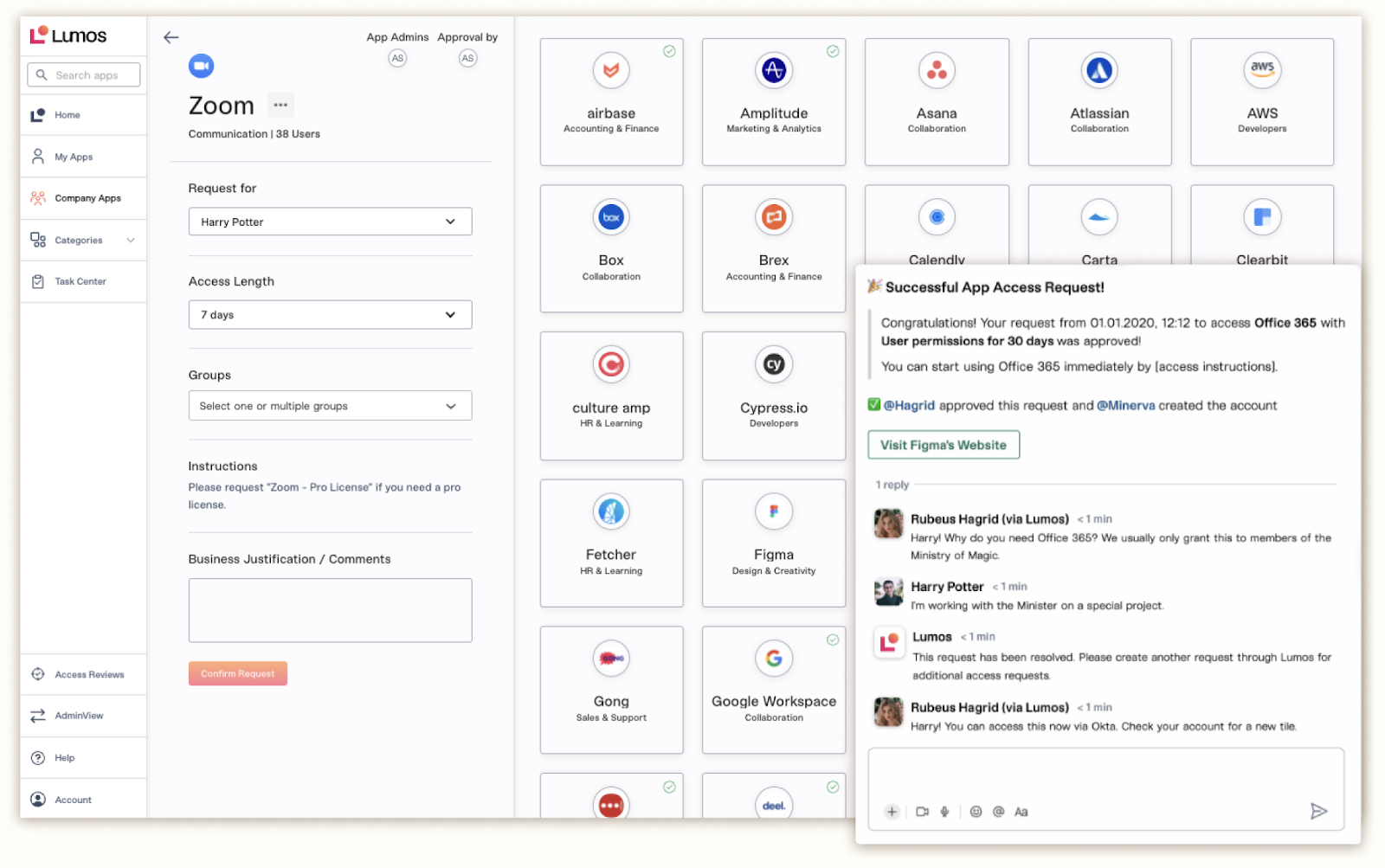Click the send message arrow icon
The height and width of the screenshot is (868, 1385).
[x=1318, y=811]
